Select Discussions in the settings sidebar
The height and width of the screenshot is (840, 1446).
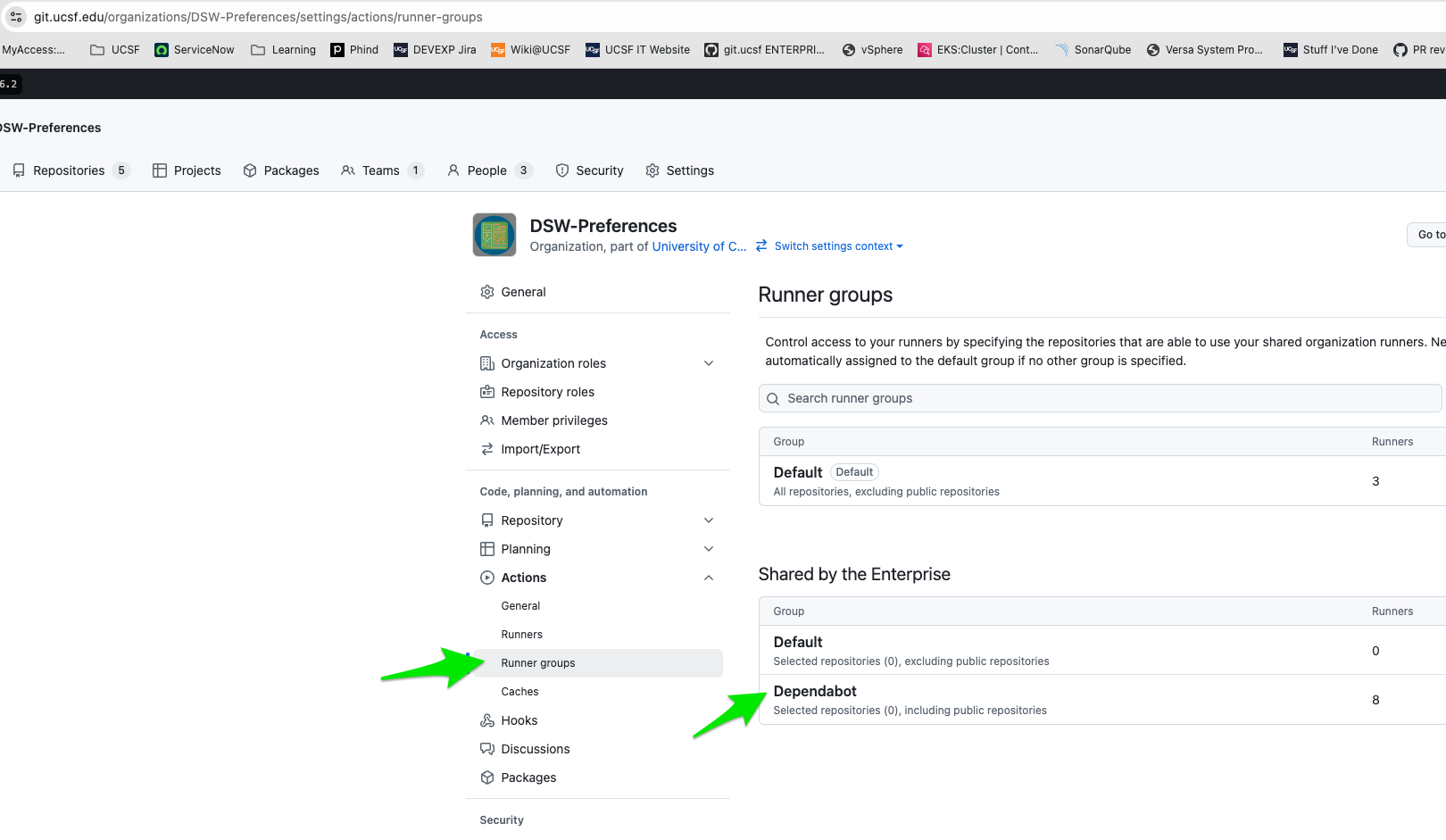[535, 749]
